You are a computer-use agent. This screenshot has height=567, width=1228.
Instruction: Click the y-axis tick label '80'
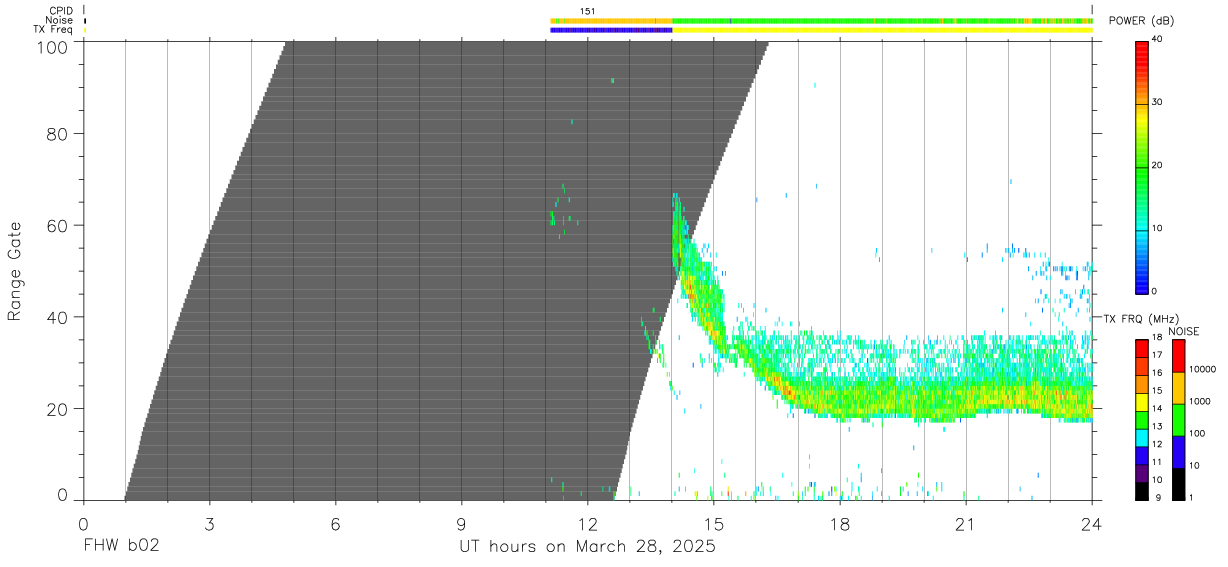click(57, 134)
